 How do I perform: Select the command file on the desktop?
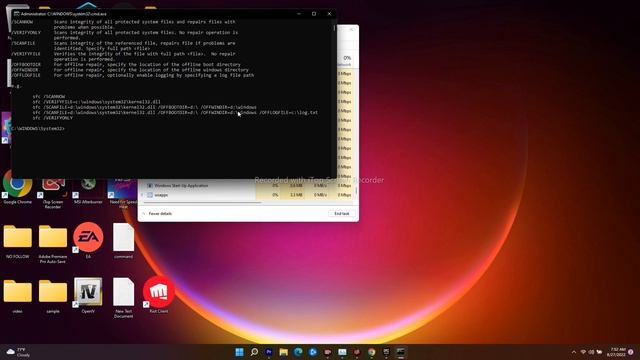(123, 241)
